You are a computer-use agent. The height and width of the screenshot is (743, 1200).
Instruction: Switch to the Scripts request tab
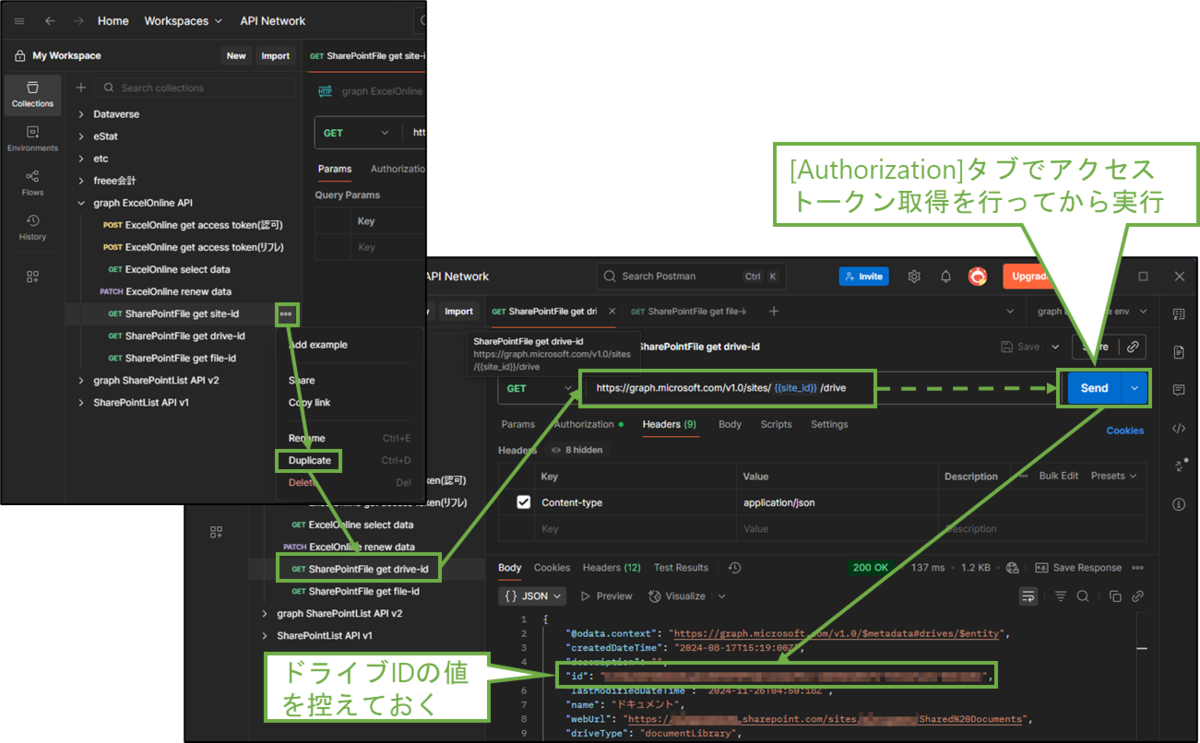tap(776, 424)
